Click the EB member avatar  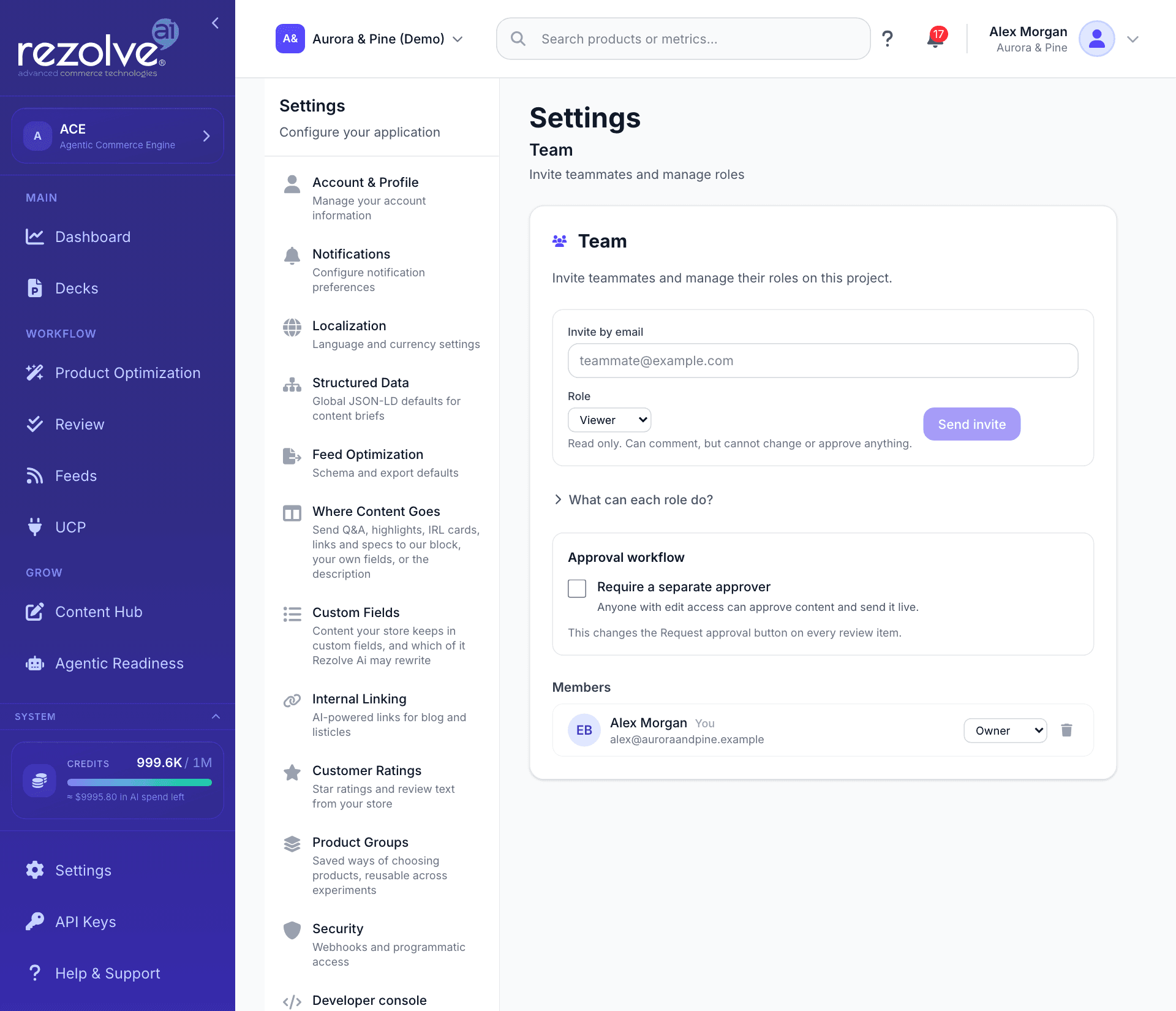point(584,730)
